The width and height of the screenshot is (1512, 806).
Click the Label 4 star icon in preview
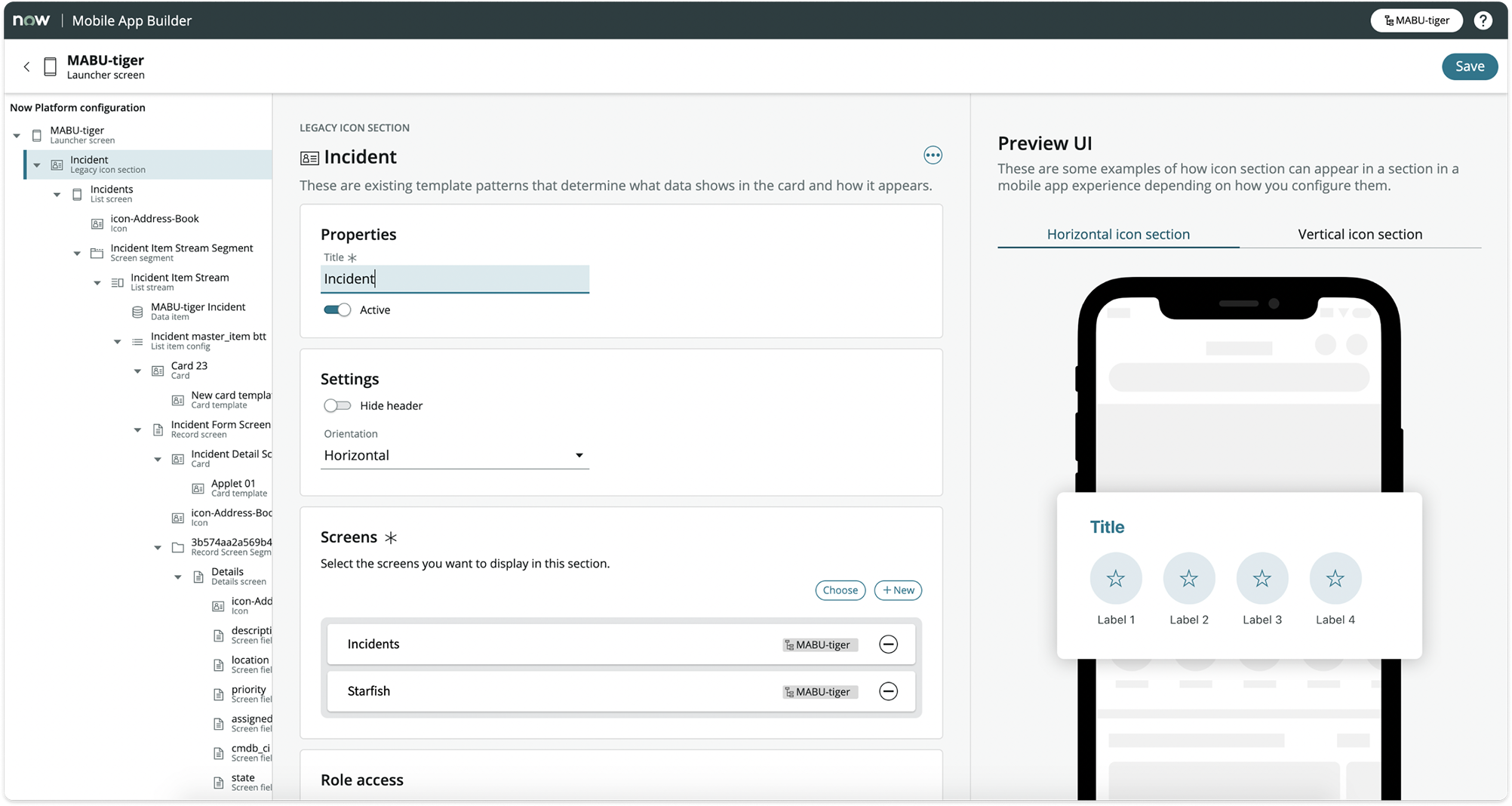click(x=1335, y=579)
